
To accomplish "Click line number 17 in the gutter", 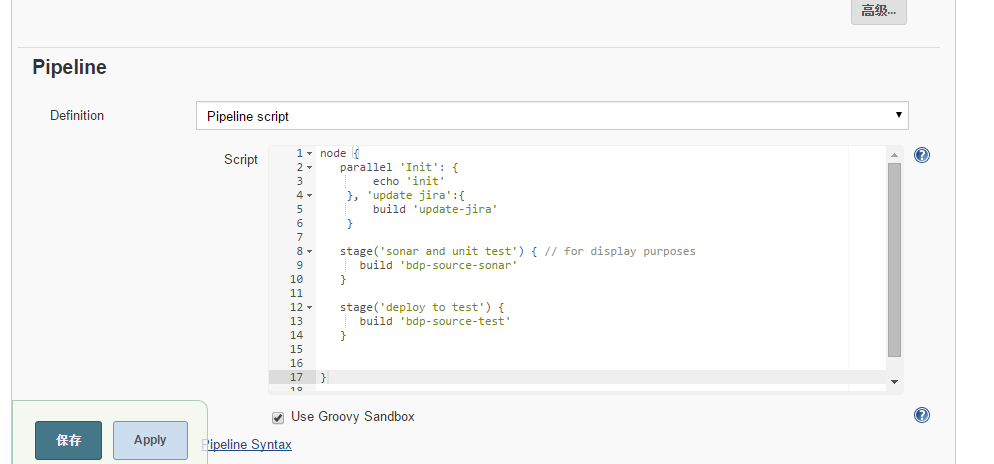I will click(296, 377).
